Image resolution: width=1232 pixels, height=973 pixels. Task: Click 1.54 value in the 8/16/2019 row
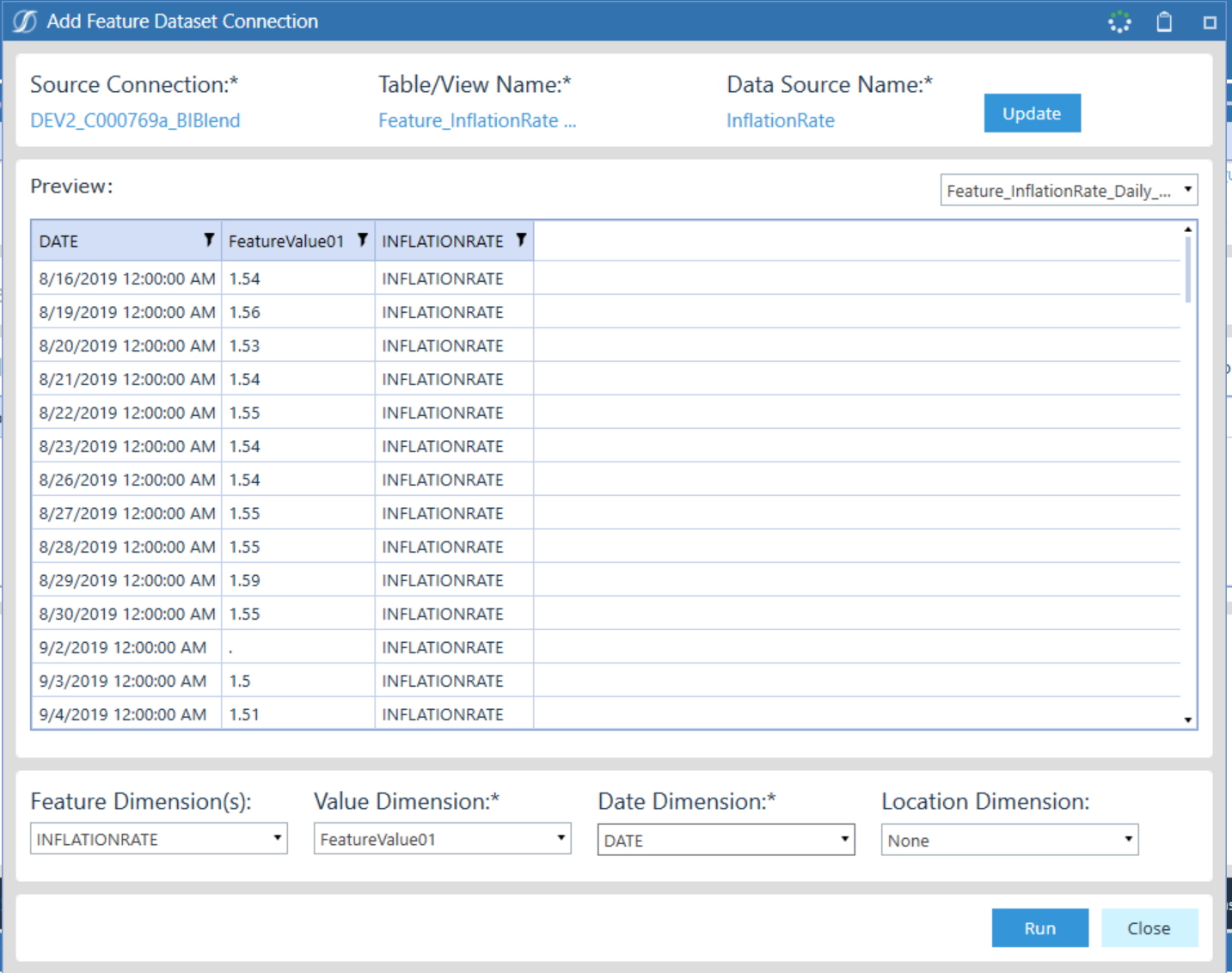pyautogui.click(x=298, y=278)
